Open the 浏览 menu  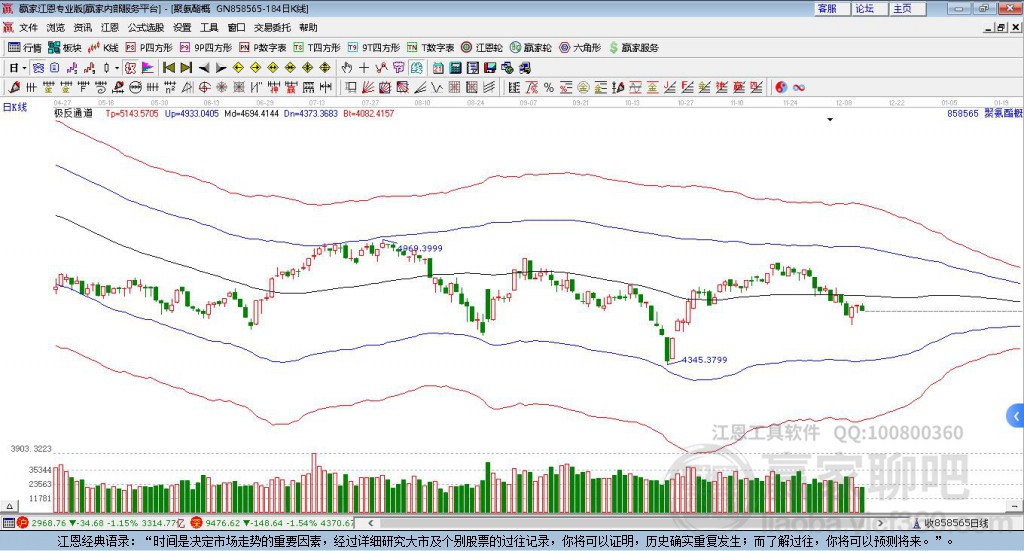coord(56,27)
